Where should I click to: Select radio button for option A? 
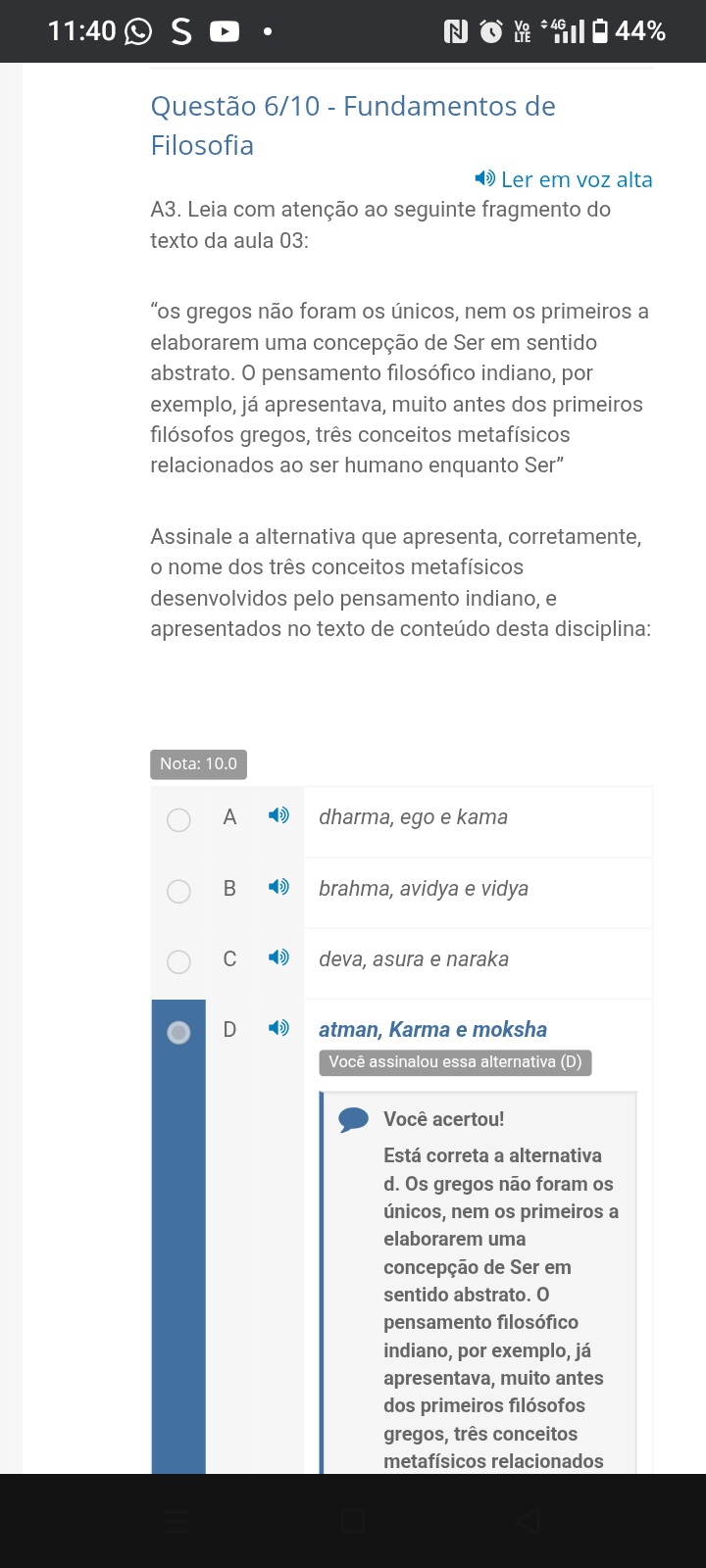pos(178,819)
